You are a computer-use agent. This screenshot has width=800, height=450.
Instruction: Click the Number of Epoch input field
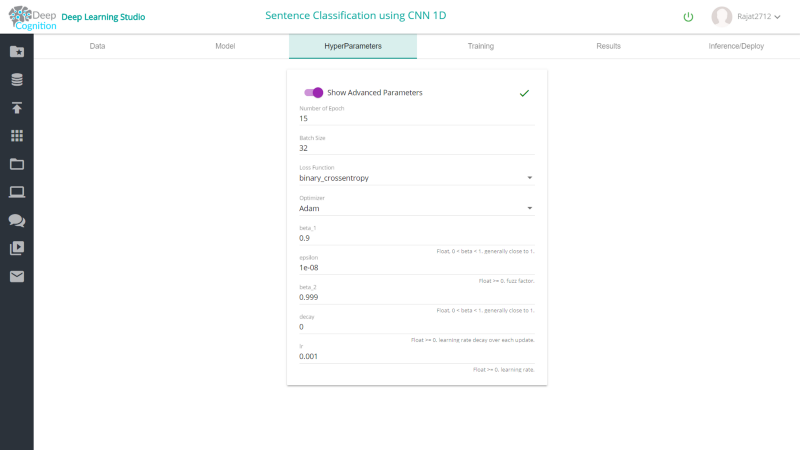tap(416, 118)
